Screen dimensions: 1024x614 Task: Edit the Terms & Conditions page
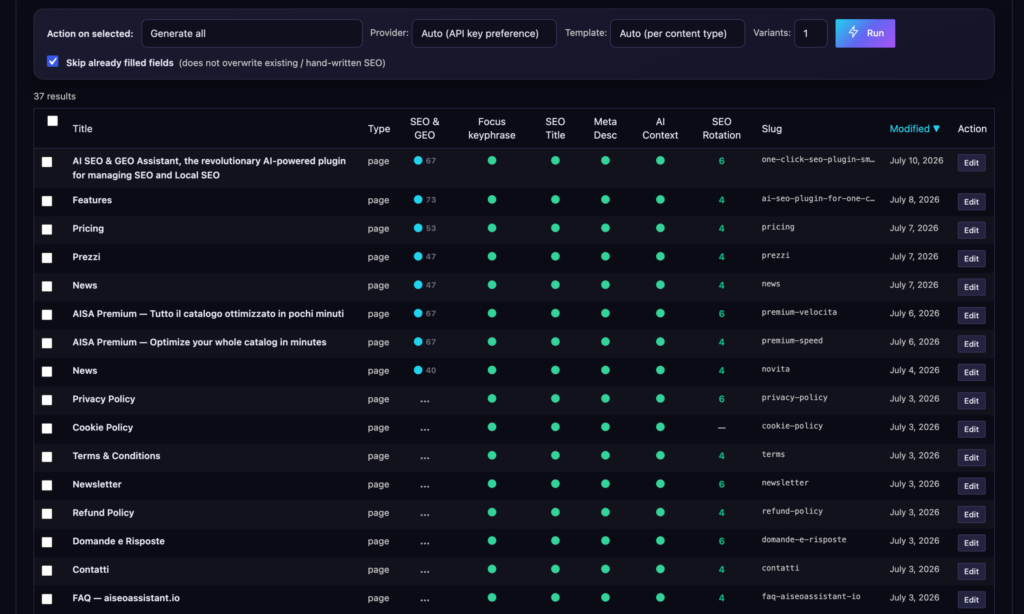(x=971, y=457)
